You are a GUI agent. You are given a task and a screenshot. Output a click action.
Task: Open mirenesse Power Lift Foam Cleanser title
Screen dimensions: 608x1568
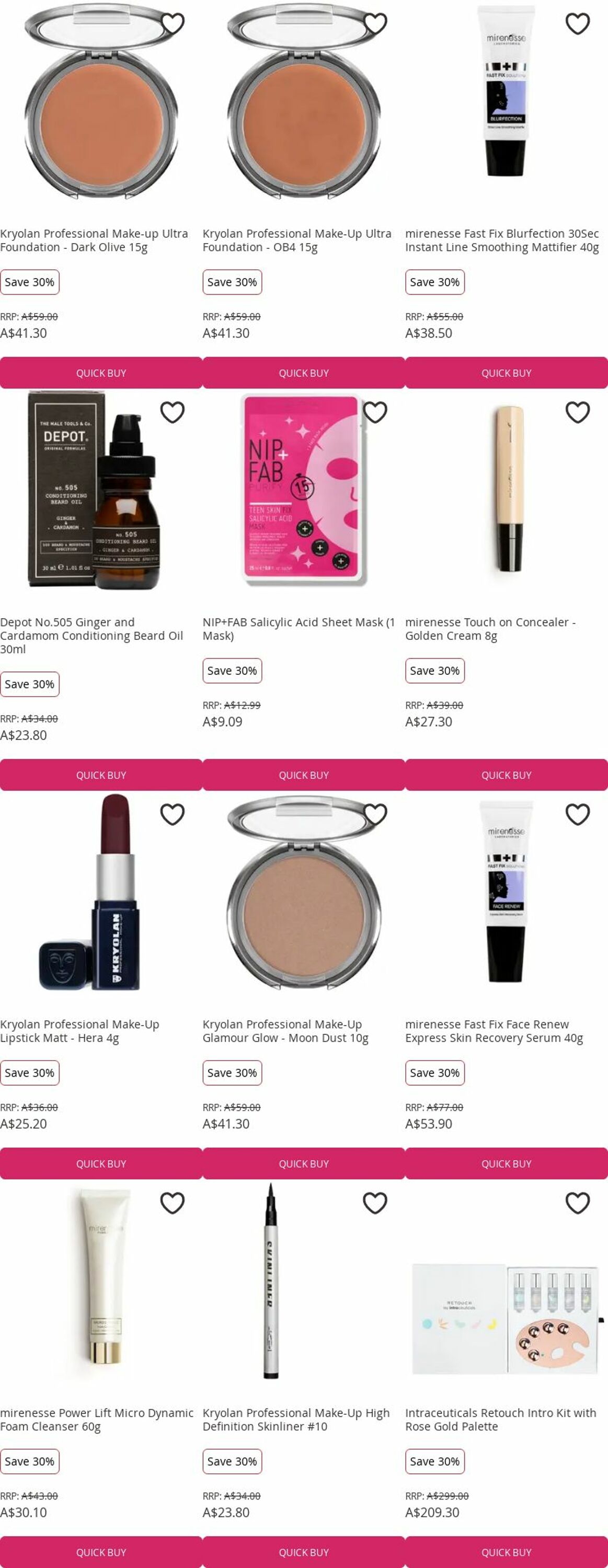pyautogui.click(x=97, y=1420)
